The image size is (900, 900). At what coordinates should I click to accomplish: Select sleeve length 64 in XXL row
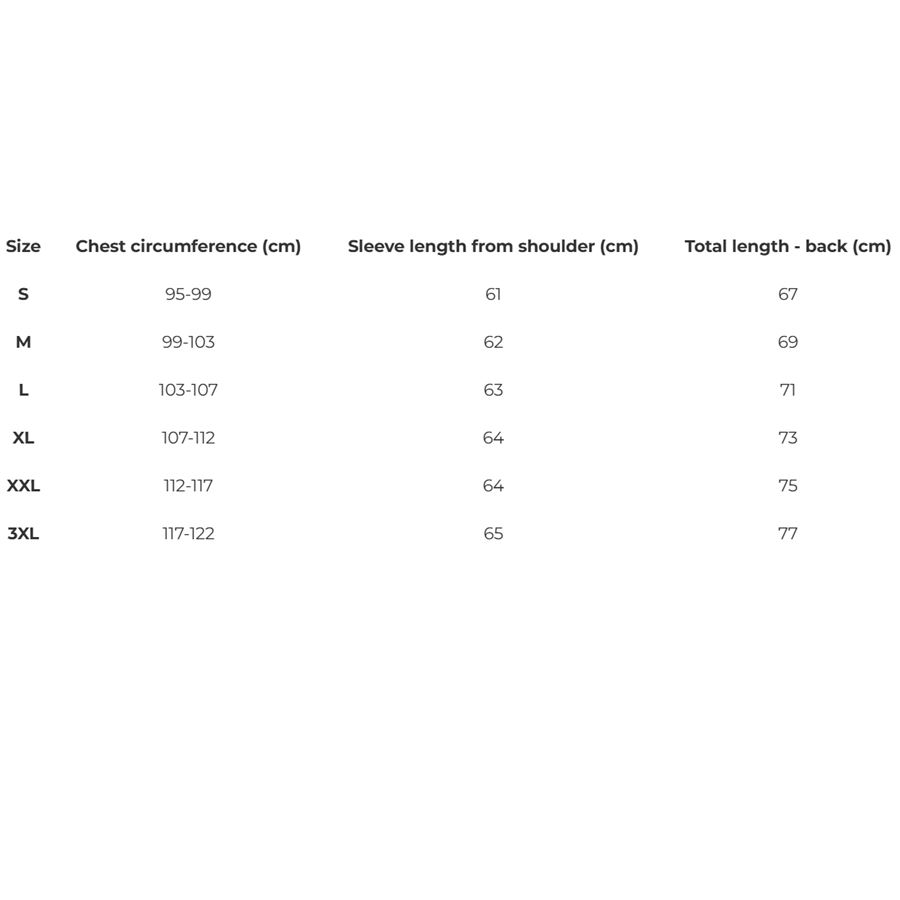tap(493, 486)
